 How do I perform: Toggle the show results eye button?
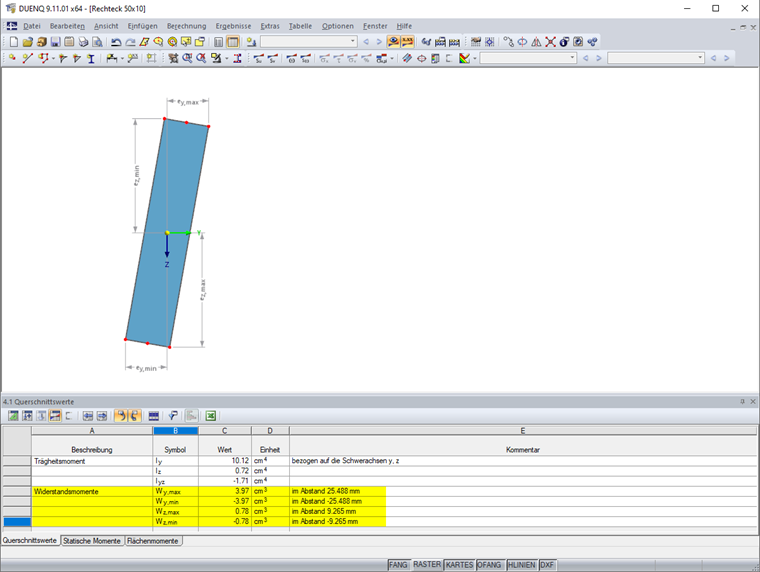(x=394, y=42)
